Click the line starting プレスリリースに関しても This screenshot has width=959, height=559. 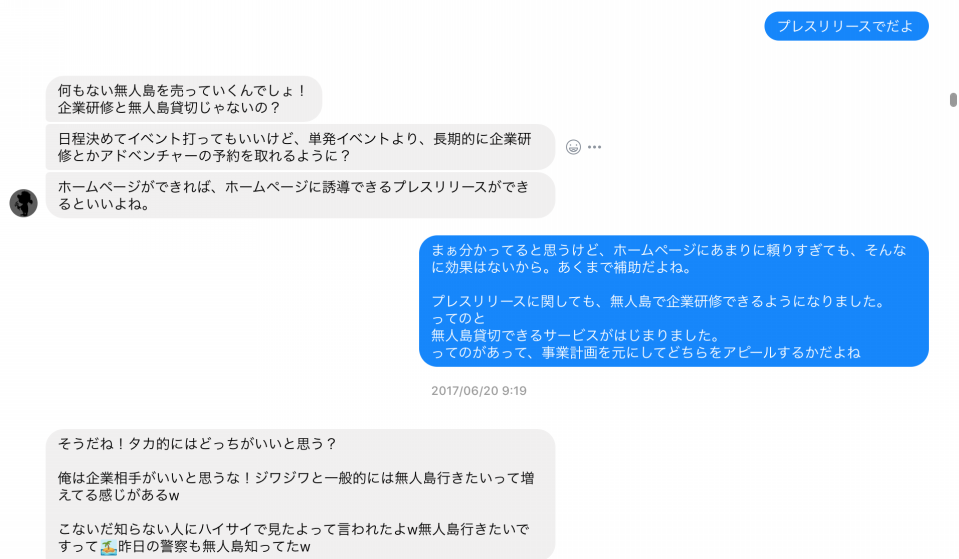coord(659,301)
